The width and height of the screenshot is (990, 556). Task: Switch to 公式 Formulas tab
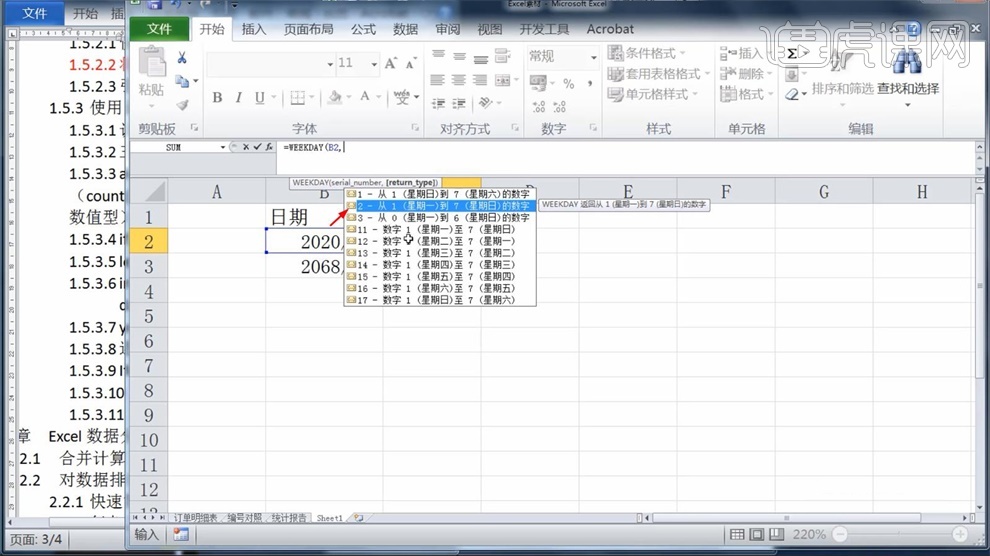[364, 29]
